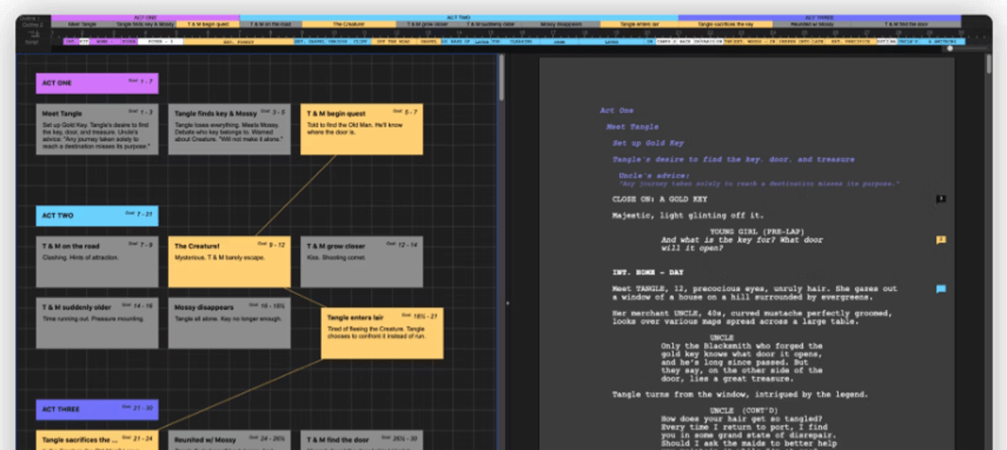The width and height of the screenshot is (1007, 450).
Task: Select 'T & M grow closer' timeline segment
Action: pos(428,24)
